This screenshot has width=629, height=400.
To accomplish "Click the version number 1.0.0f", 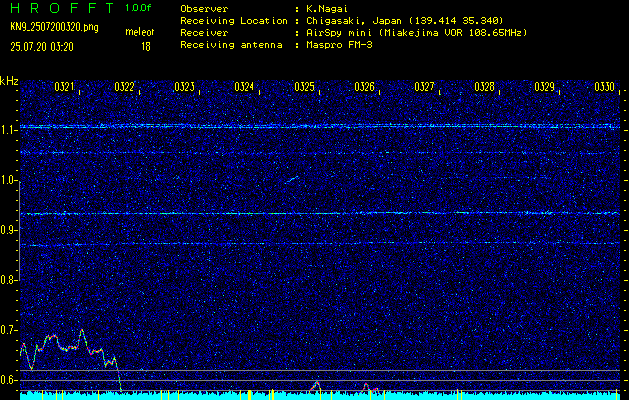I will (138, 8).
